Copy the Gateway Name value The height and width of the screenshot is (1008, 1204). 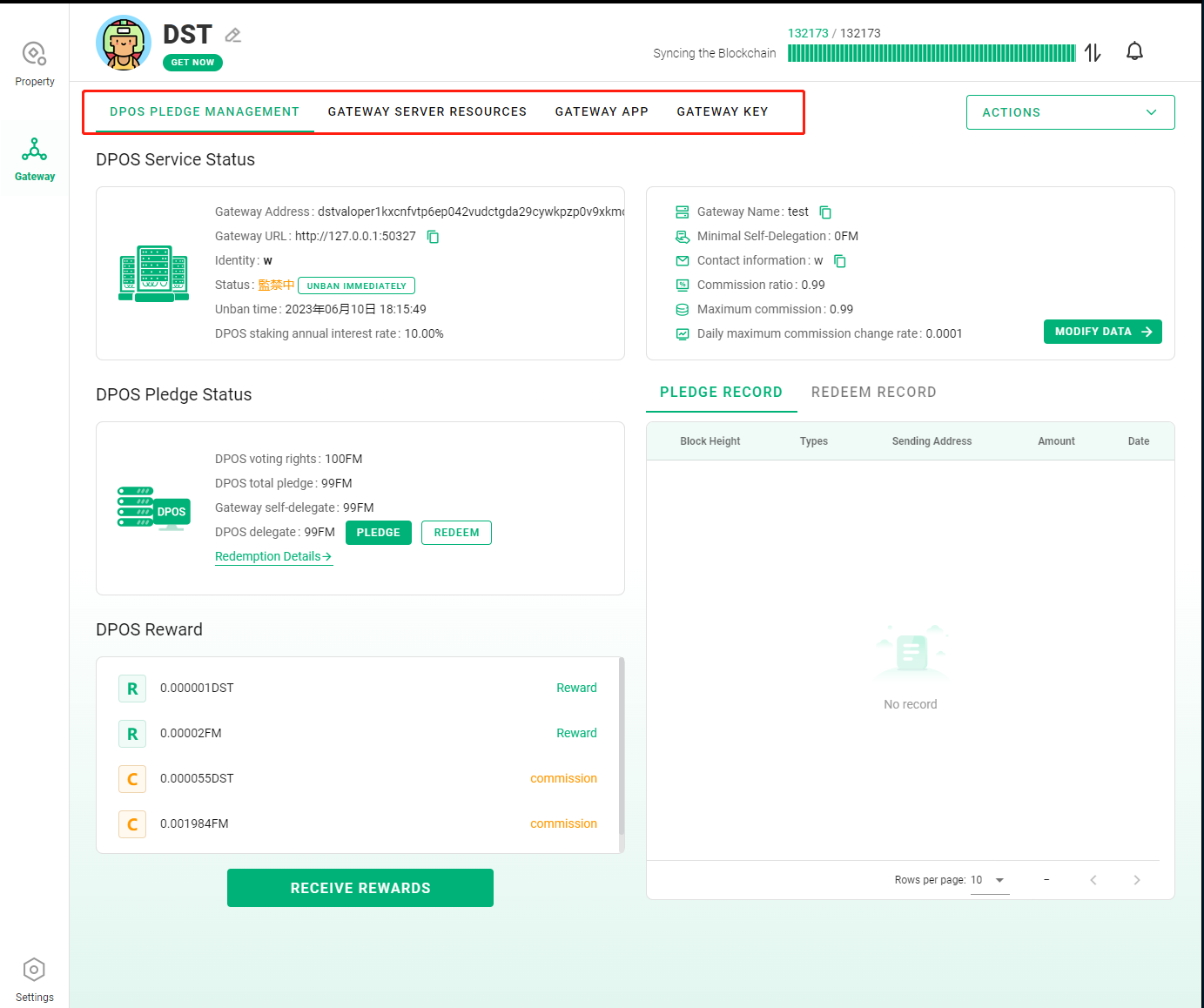coord(825,212)
